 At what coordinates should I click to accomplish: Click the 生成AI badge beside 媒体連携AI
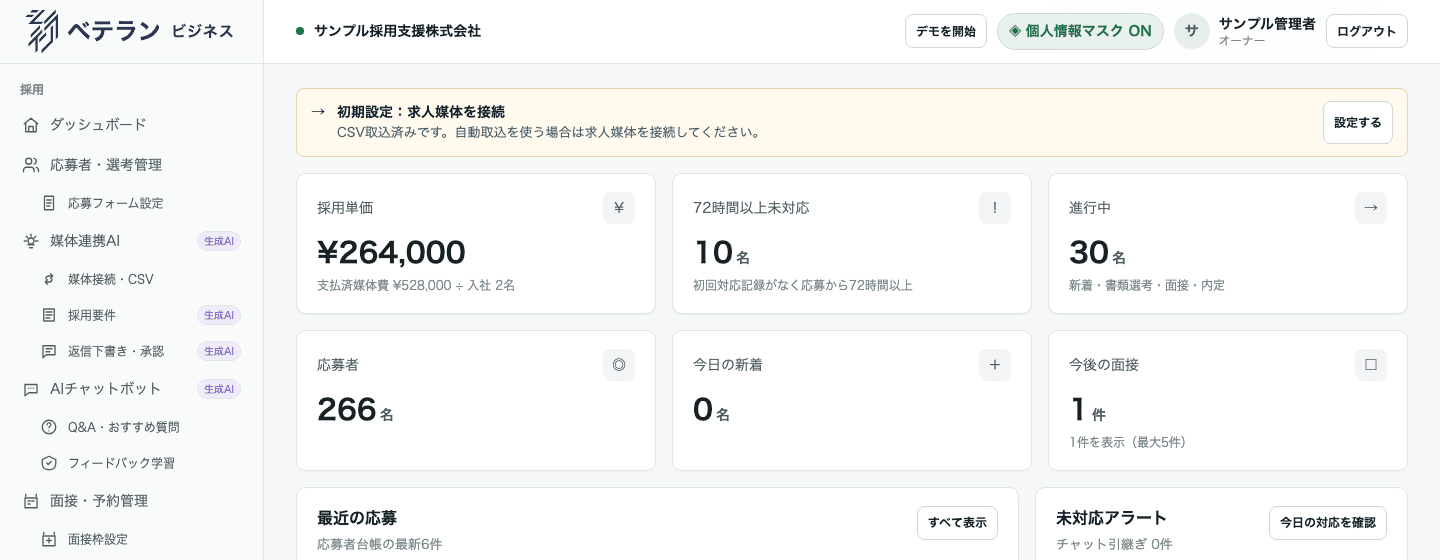click(219, 241)
